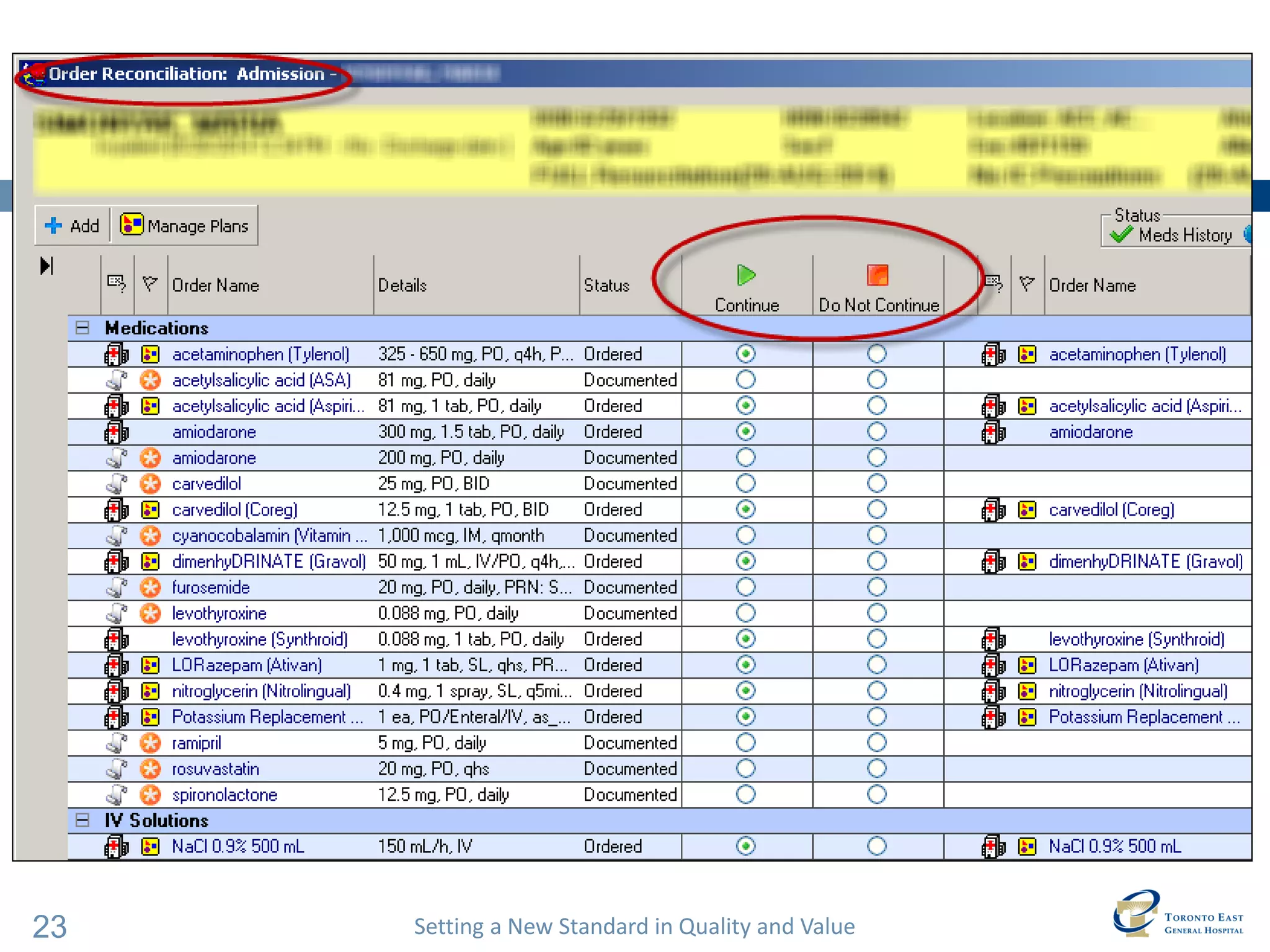Click the green Continue arrow icon

tap(746, 275)
